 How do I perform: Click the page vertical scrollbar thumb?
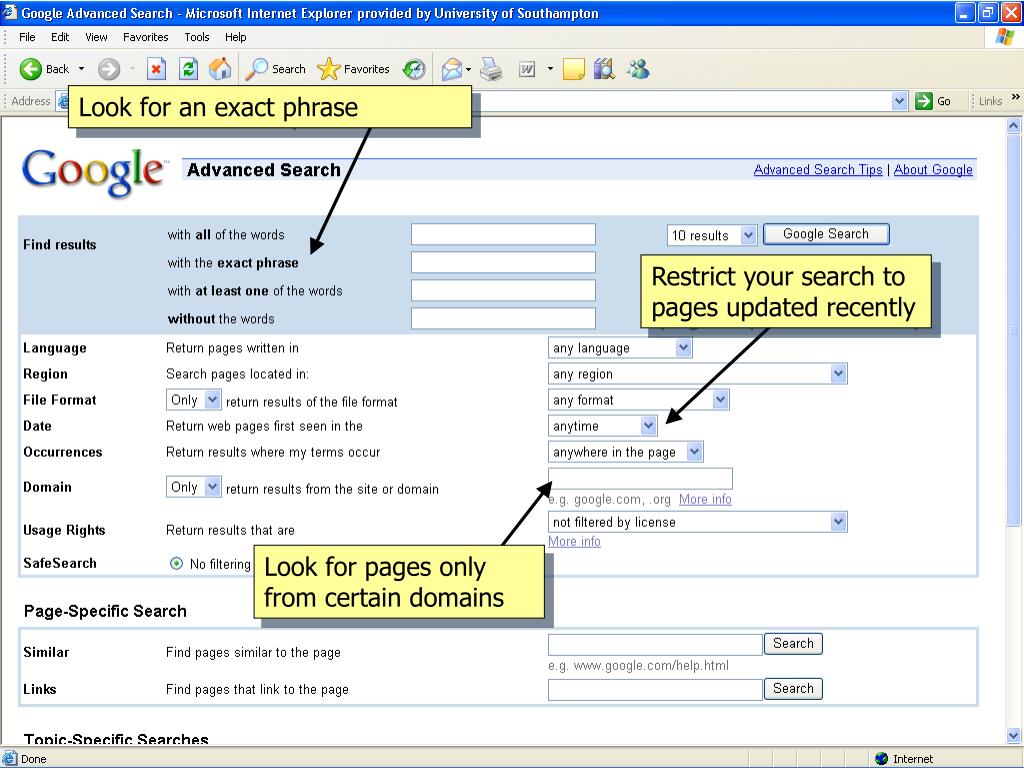pyautogui.click(x=1014, y=330)
